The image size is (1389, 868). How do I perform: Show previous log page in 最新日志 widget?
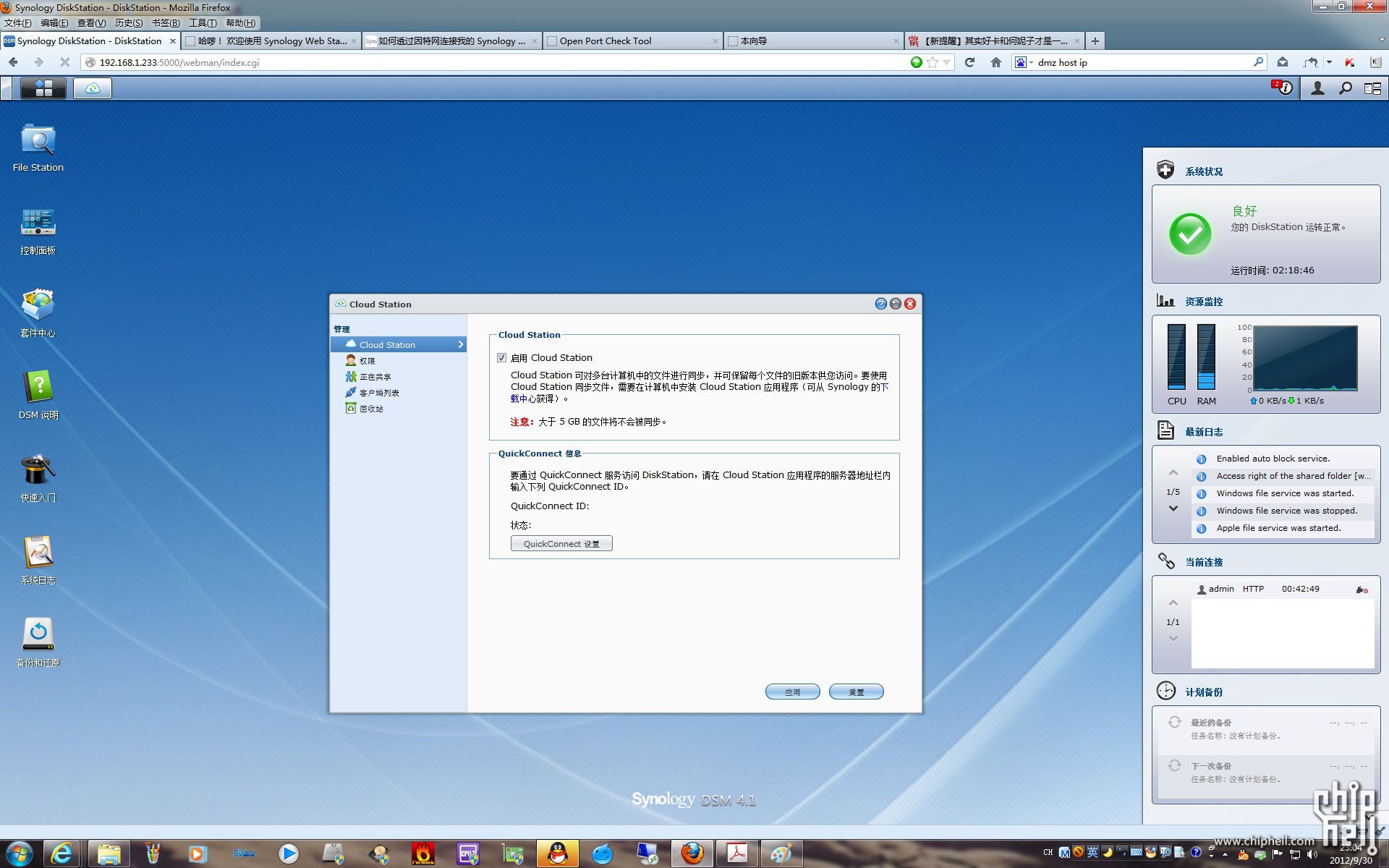[x=1173, y=472]
